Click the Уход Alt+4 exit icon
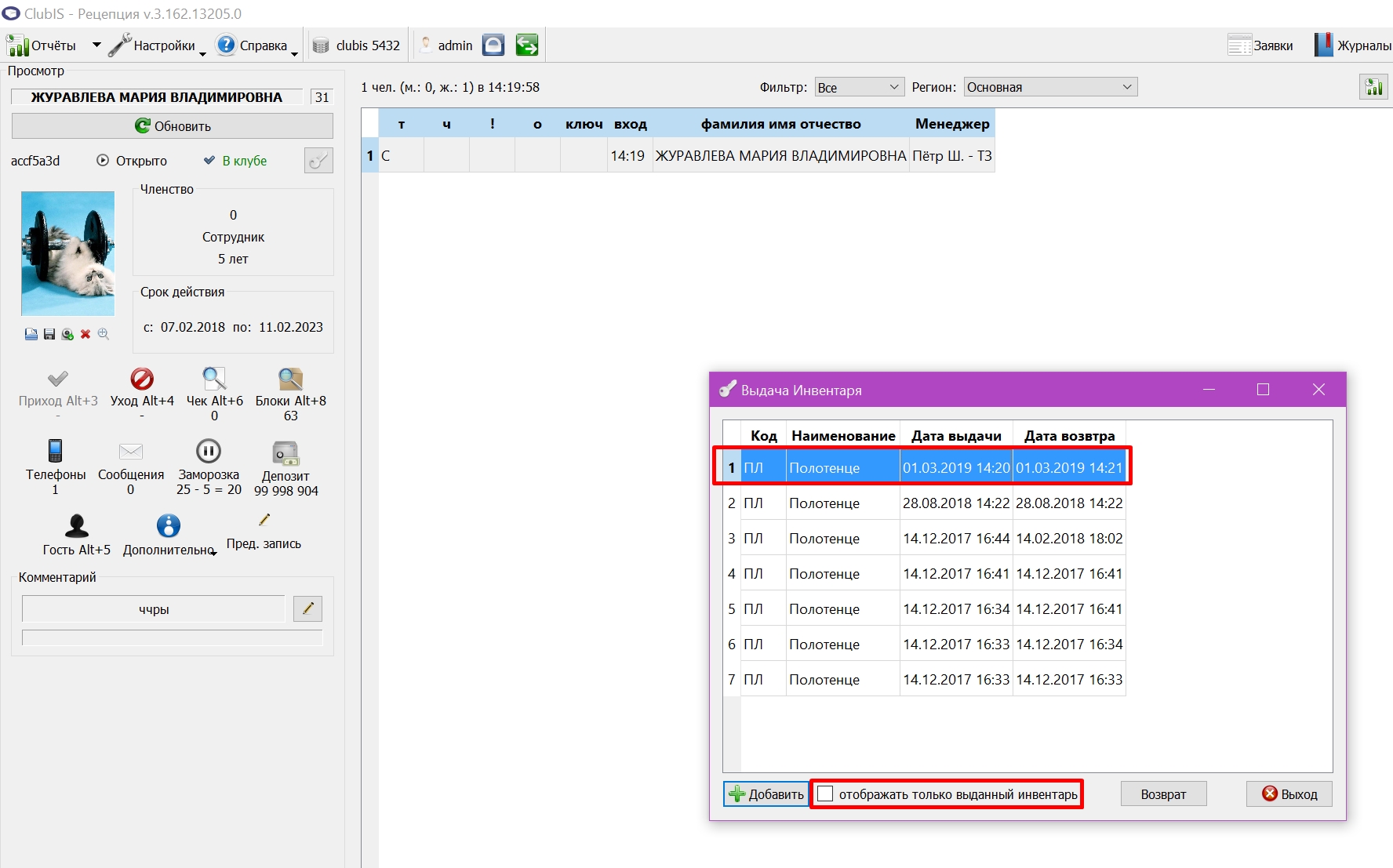The image size is (1393, 868). (x=142, y=379)
